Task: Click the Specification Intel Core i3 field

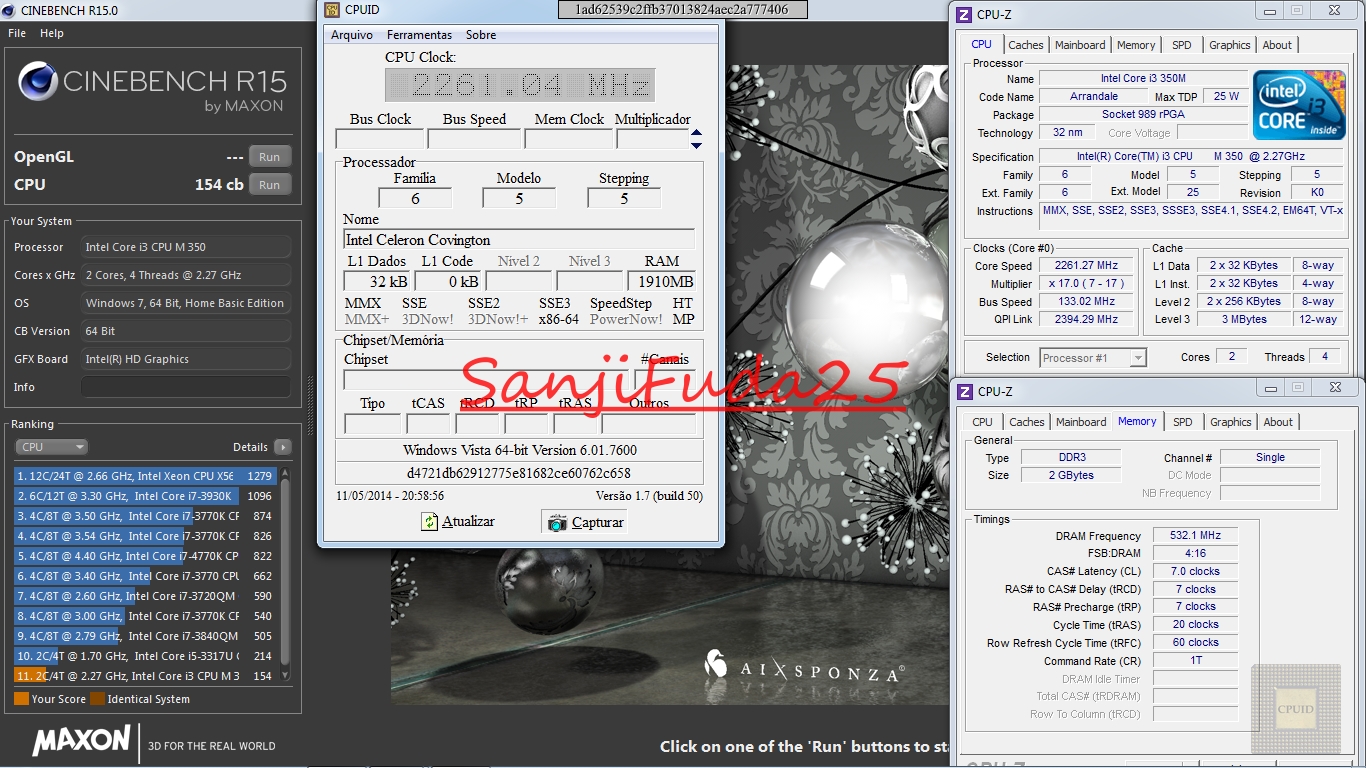Action: [1191, 157]
